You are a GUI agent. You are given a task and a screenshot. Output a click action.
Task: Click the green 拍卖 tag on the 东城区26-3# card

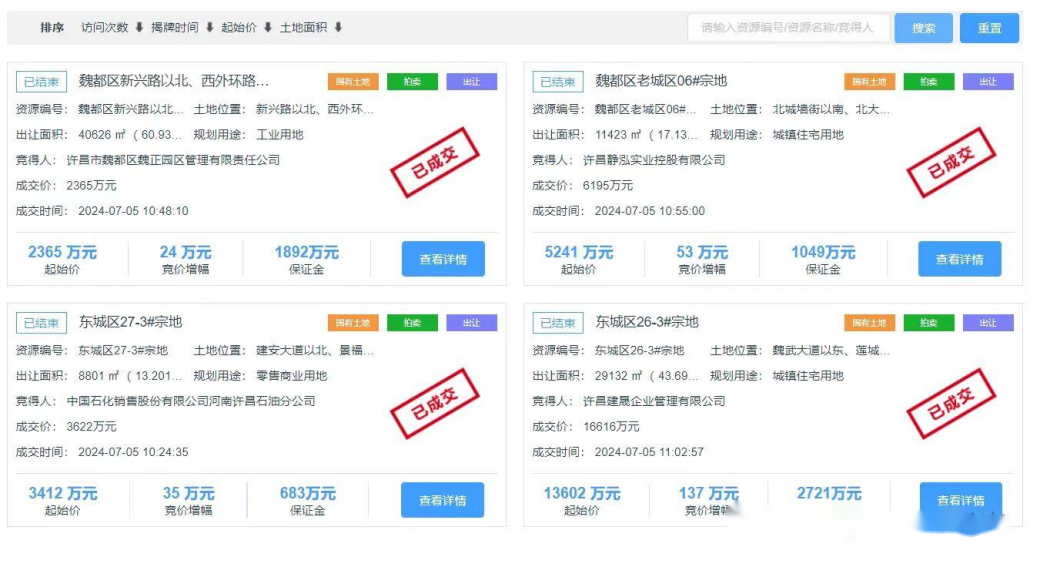coord(929,323)
